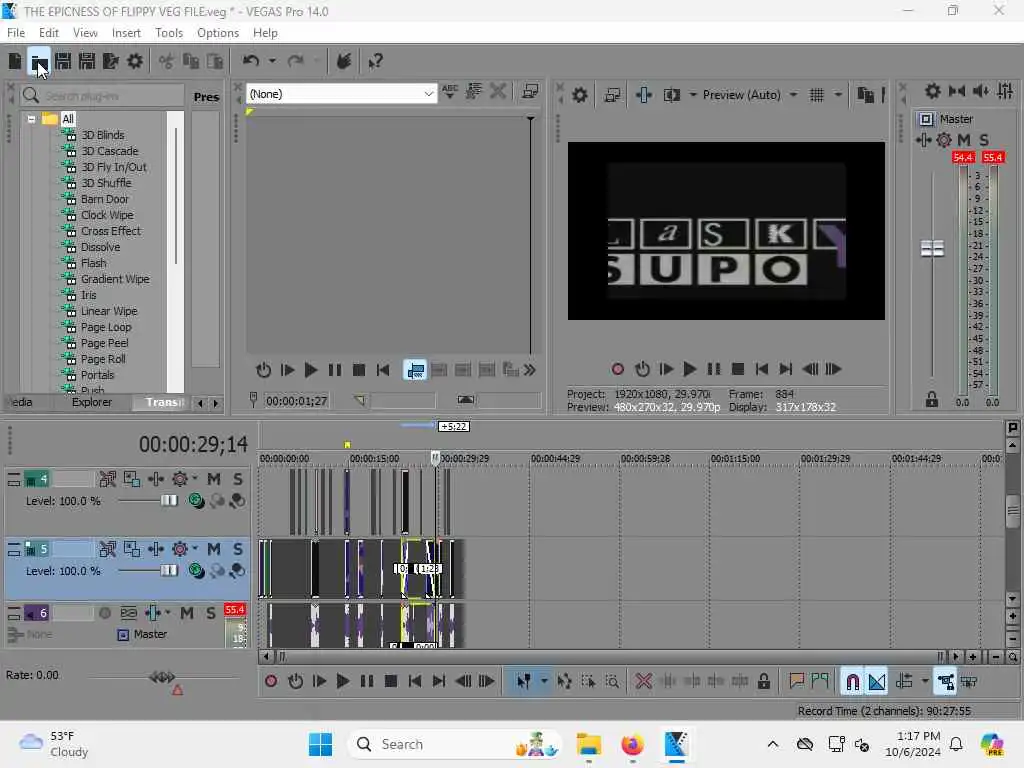Image resolution: width=1024 pixels, height=768 pixels.
Task: Open the File menu
Action: click(16, 33)
